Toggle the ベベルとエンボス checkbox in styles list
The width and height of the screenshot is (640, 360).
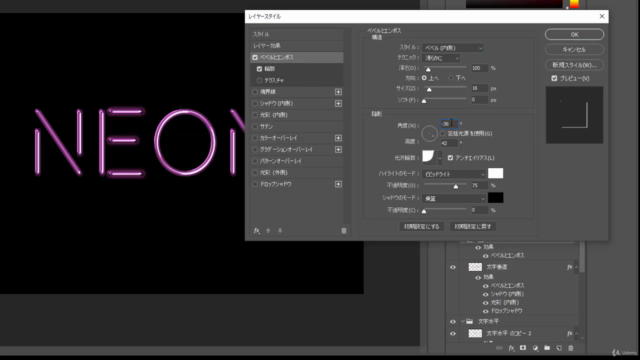(255, 58)
